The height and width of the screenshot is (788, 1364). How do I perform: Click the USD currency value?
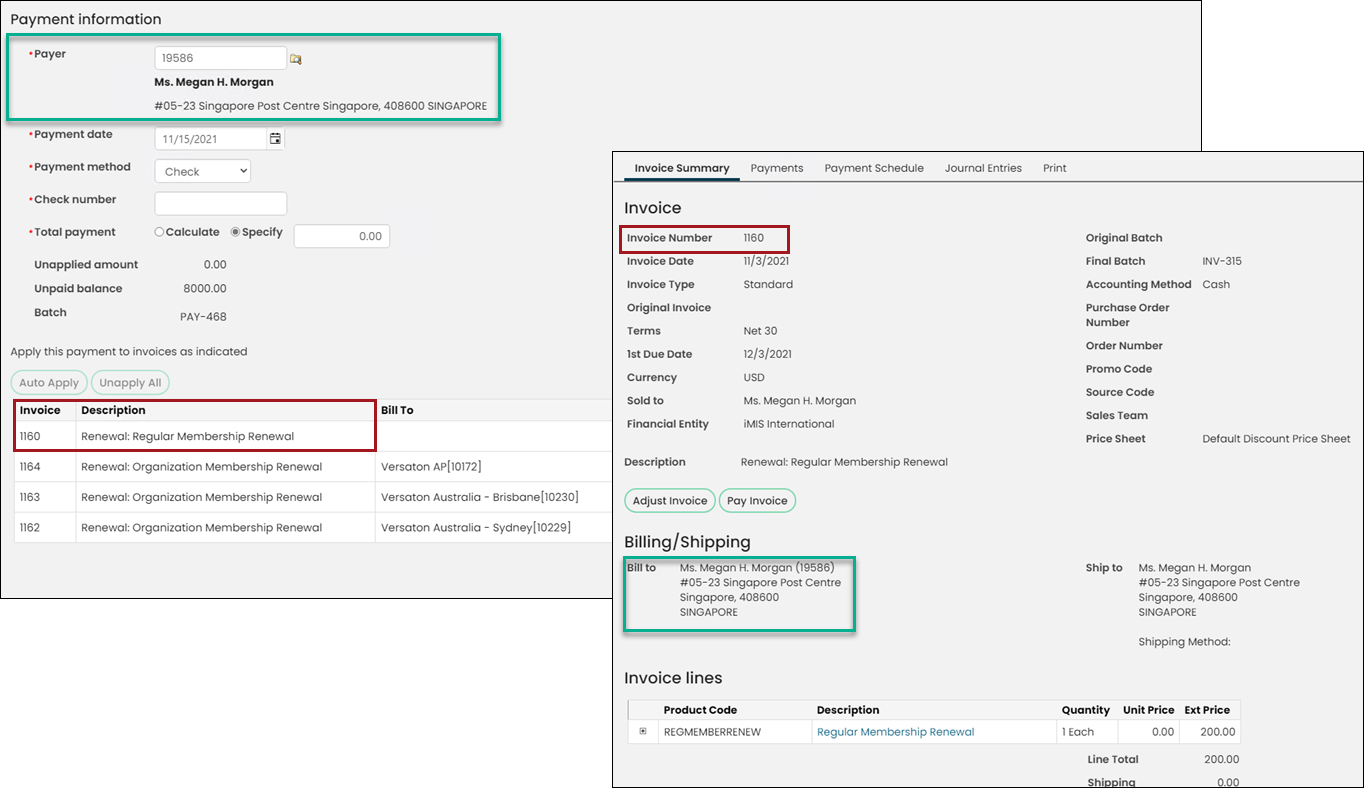(x=754, y=378)
